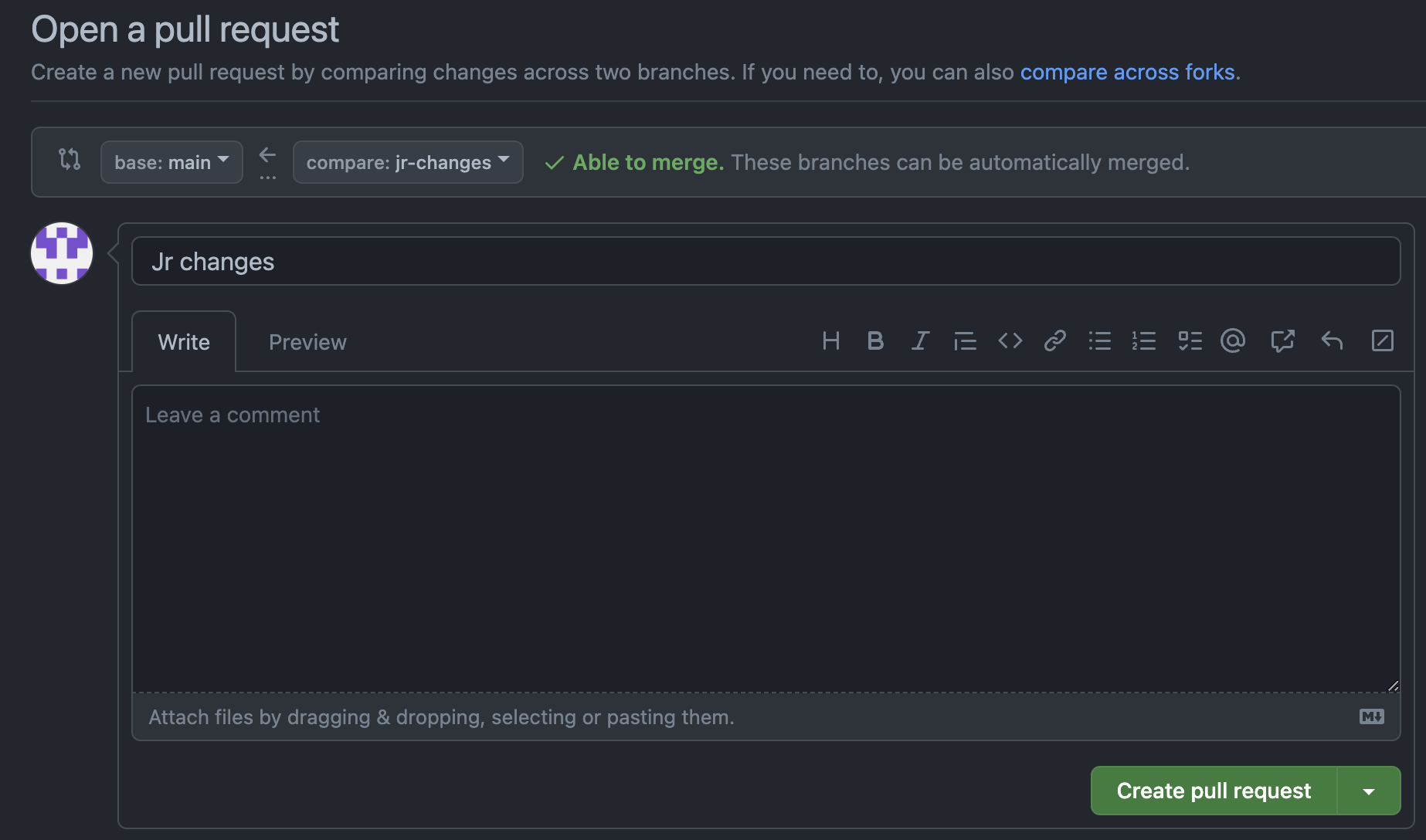
Task: Select the Write tab
Action: 184,342
